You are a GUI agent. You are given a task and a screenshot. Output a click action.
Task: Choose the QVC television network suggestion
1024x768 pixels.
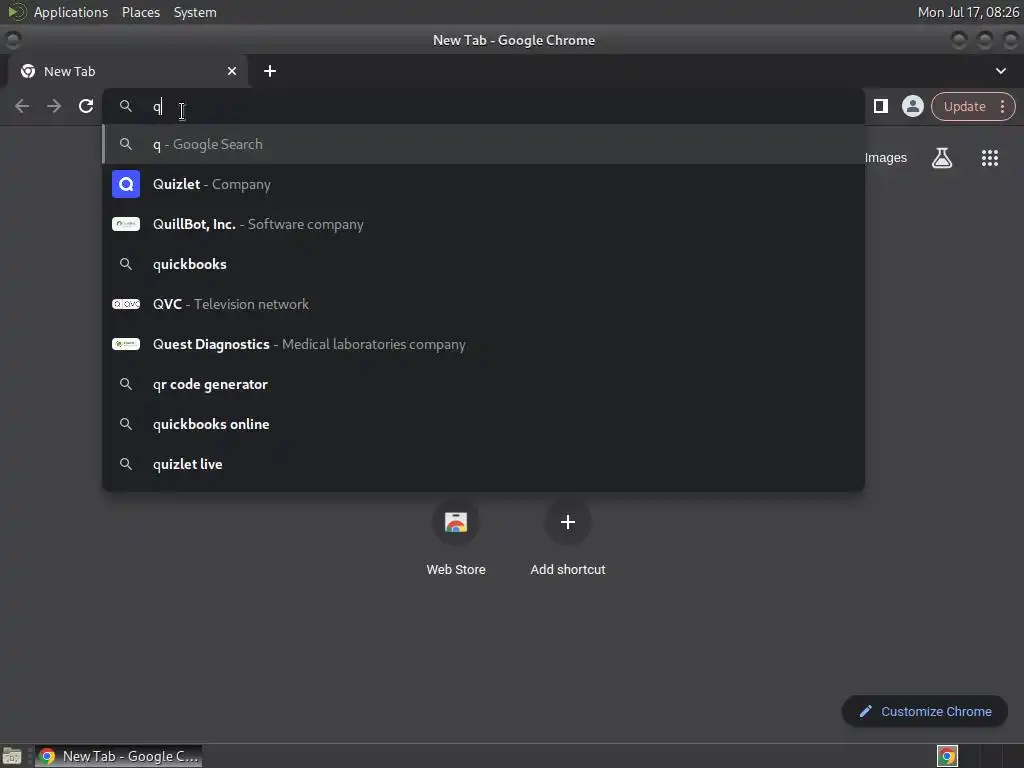point(483,304)
